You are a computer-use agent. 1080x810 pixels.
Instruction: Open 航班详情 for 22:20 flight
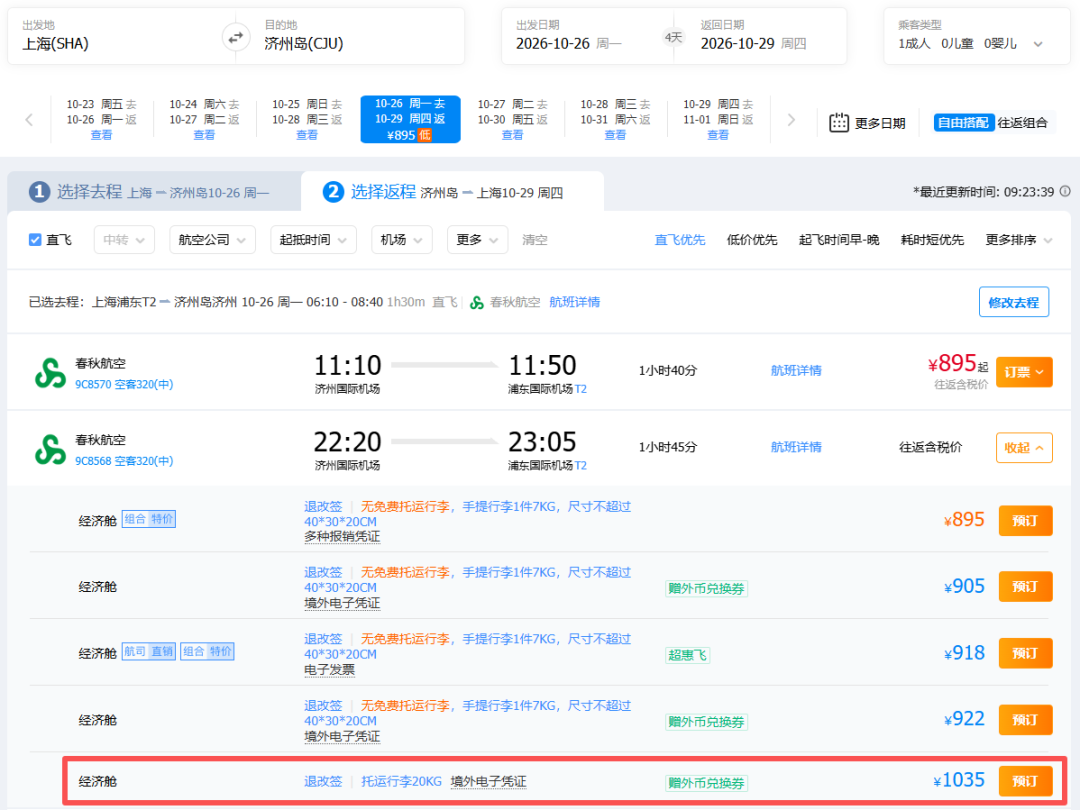point(796,447)
